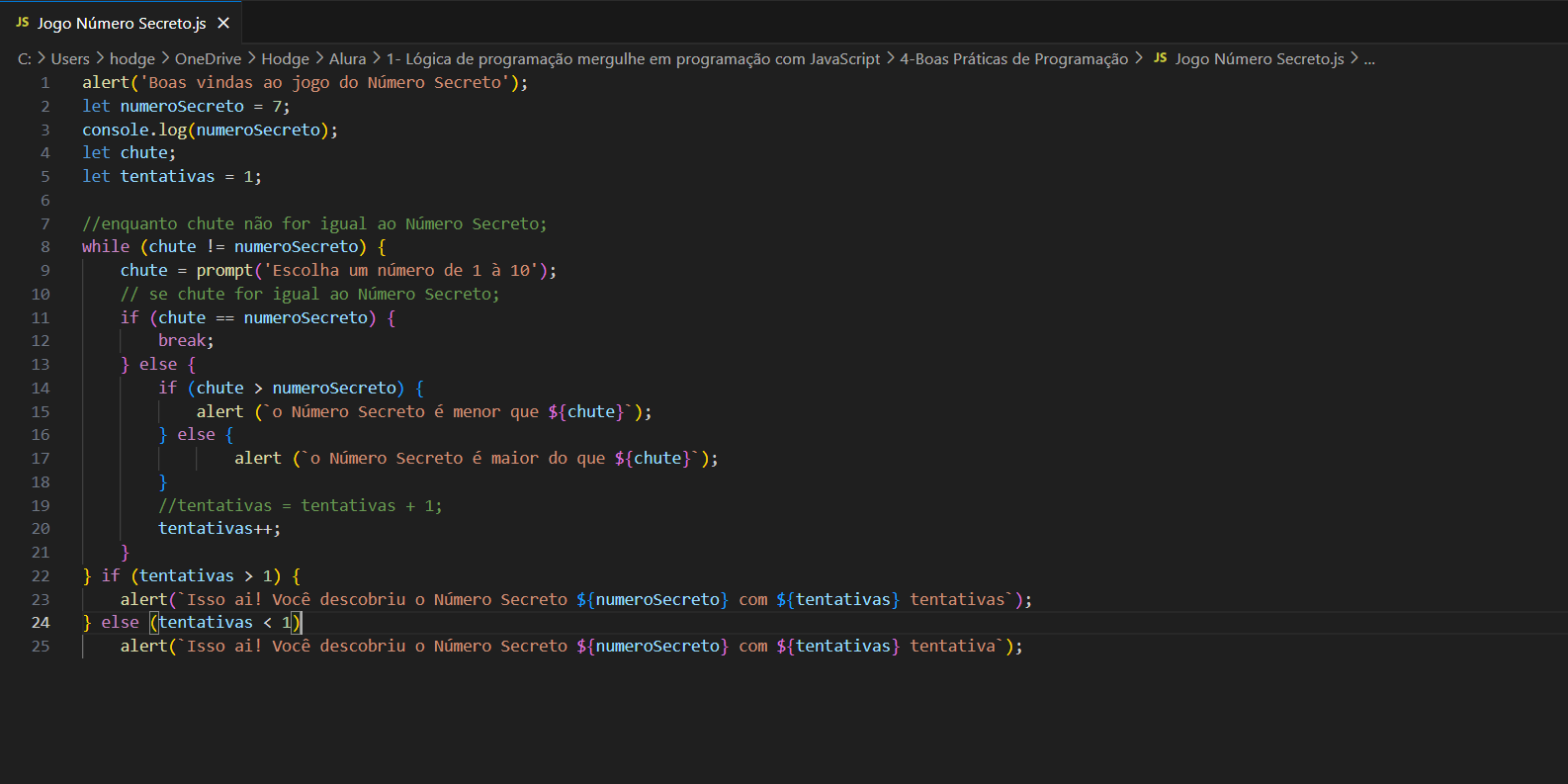Open the Alura breadcrumb folder
This screenshot has height=784, width=1568.
[347, 59]
